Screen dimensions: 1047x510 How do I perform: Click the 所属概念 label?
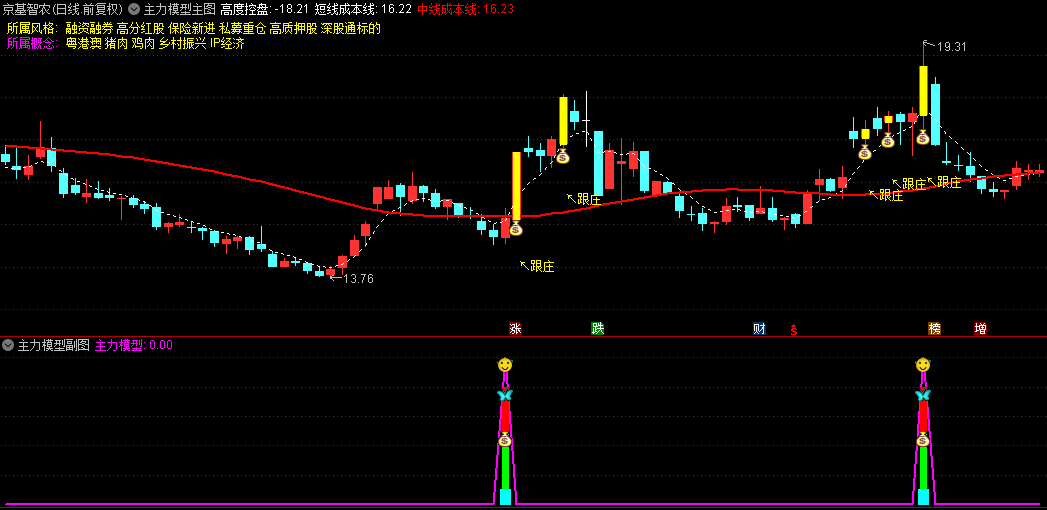tap(32, 44)
